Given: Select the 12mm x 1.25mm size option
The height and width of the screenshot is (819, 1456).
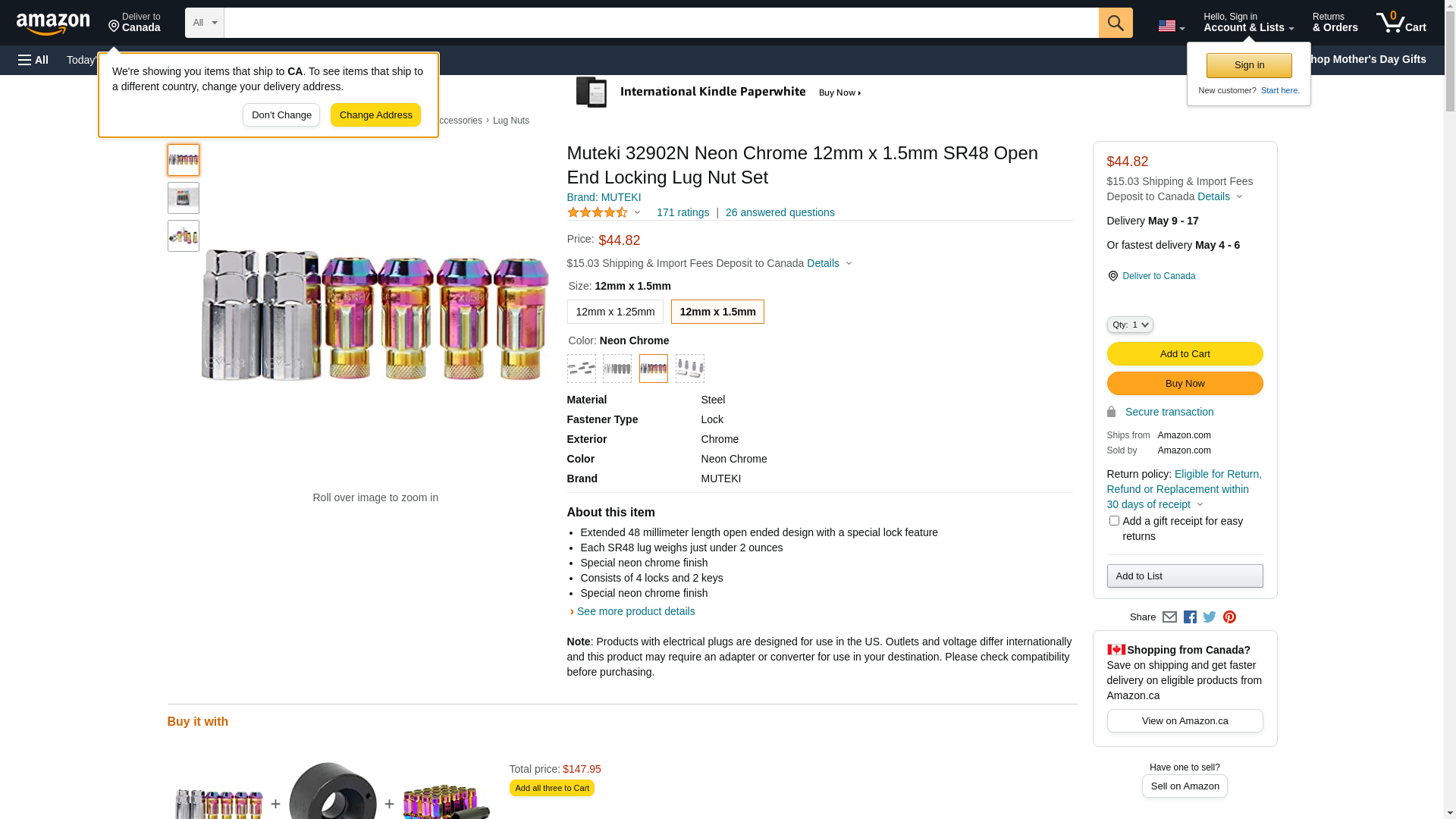Looking at the screenshot, I should click(615, 312).
